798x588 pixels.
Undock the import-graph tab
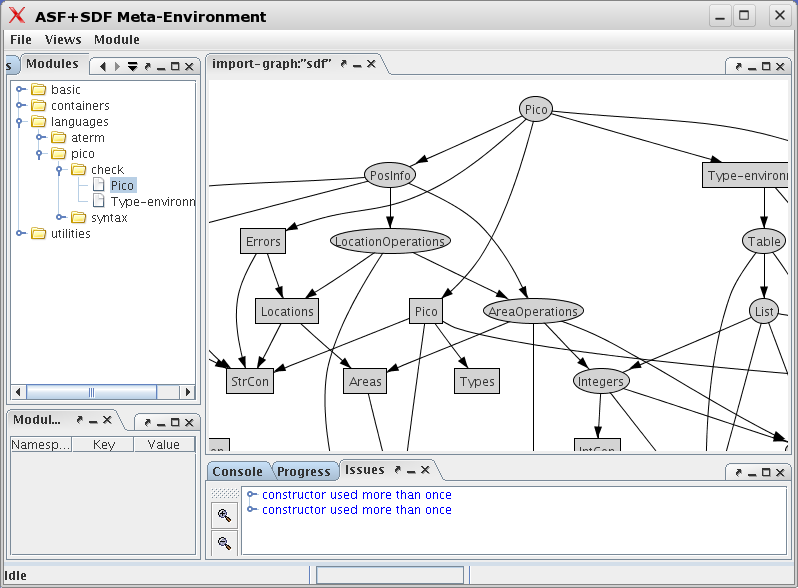tap(343, 64)
